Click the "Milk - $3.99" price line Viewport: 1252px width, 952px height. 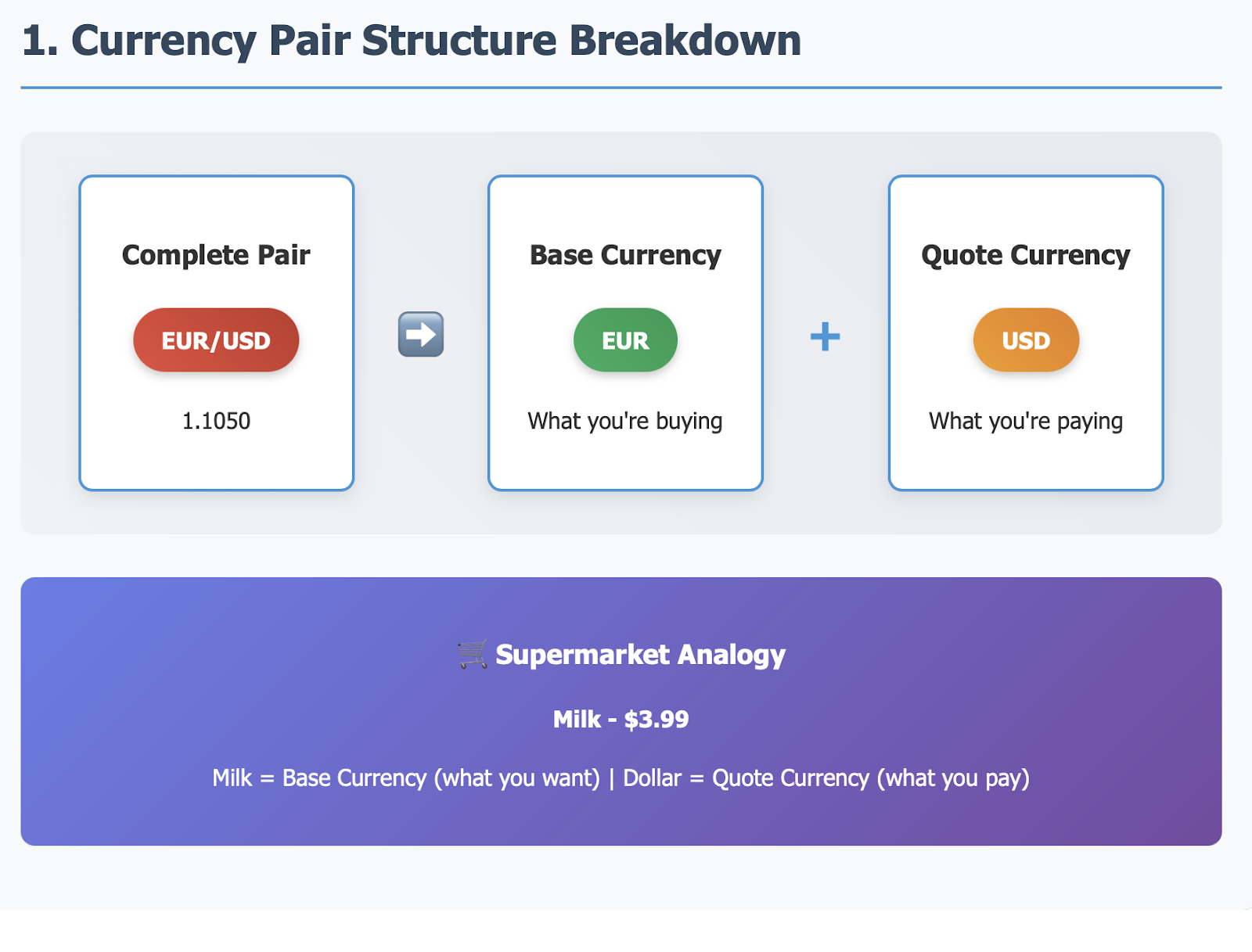click(x=621, y=719)
